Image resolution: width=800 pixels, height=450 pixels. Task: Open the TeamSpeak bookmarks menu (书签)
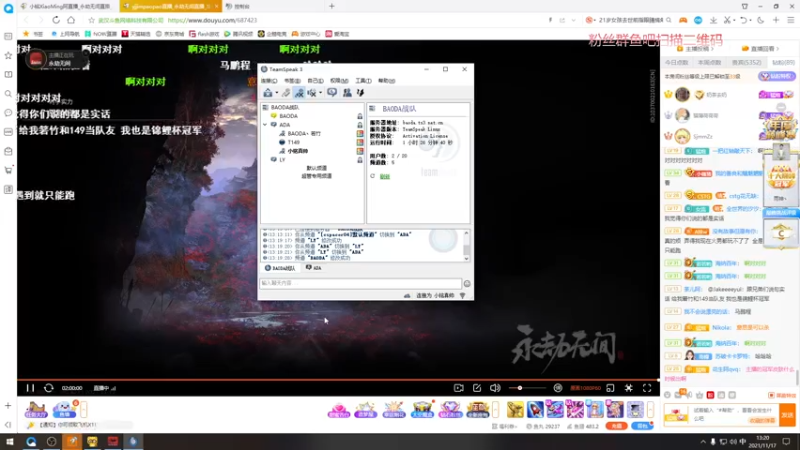tap(292, 81)
